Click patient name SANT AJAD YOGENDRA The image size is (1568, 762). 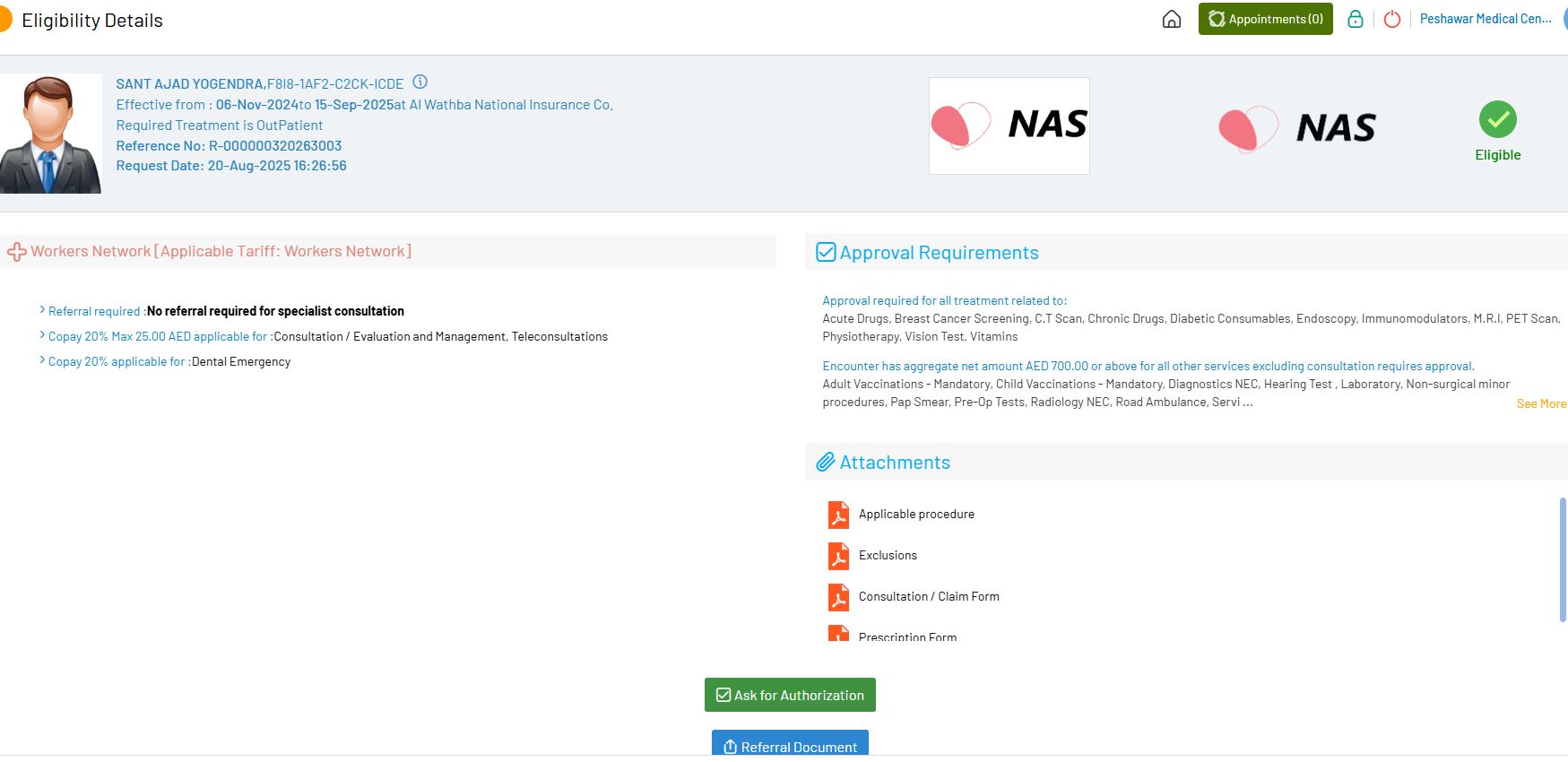[x=190, y=84]
